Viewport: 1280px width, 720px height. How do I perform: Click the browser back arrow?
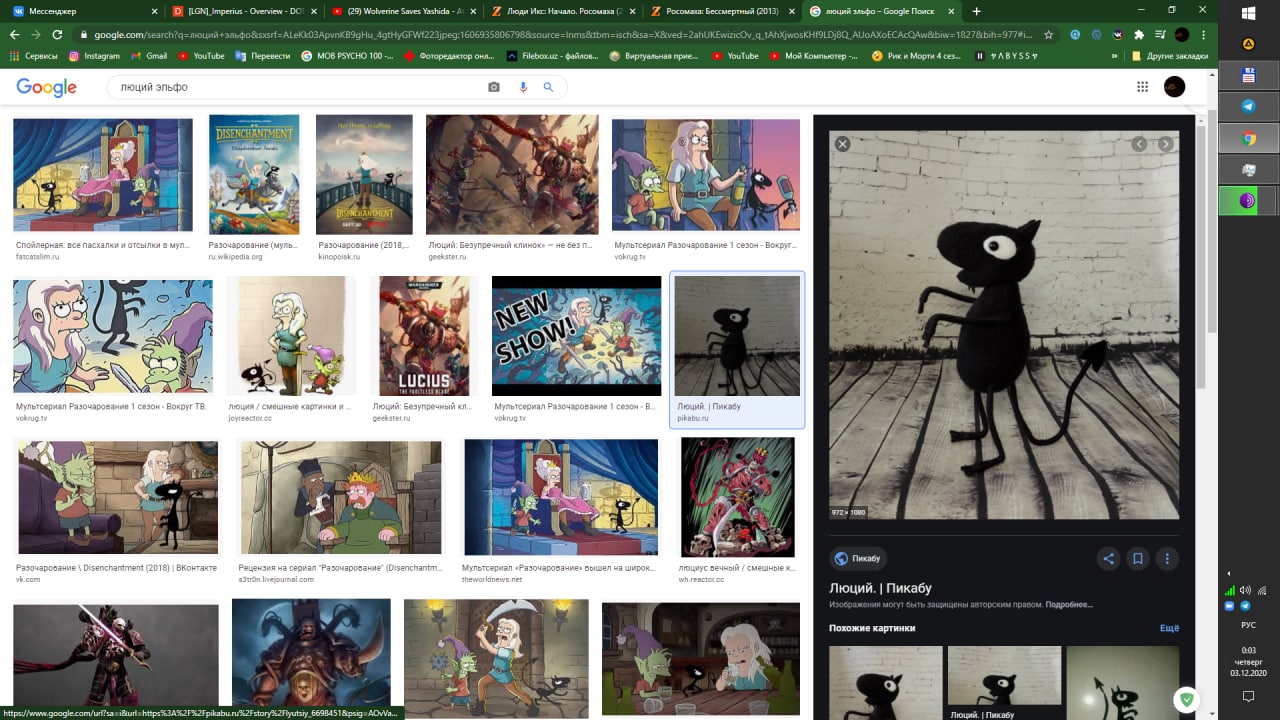click(14, 34)
